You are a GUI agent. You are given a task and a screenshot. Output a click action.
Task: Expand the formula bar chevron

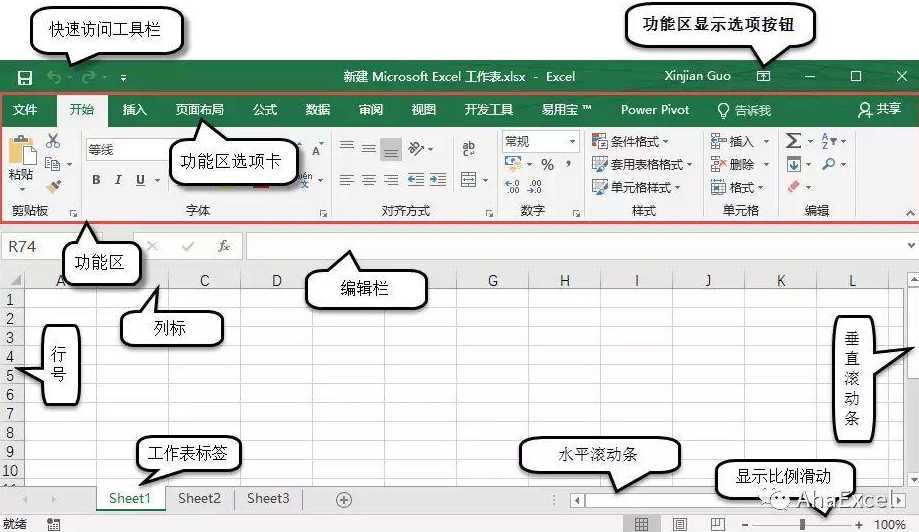pyautogui.click(x=911, y=246)
